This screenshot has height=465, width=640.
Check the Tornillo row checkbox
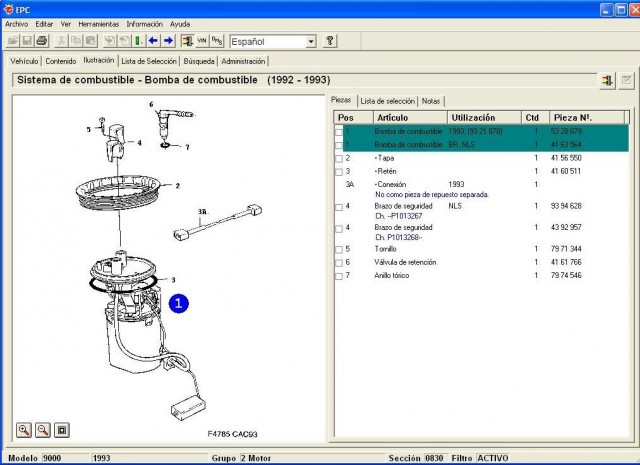point(339,249)
